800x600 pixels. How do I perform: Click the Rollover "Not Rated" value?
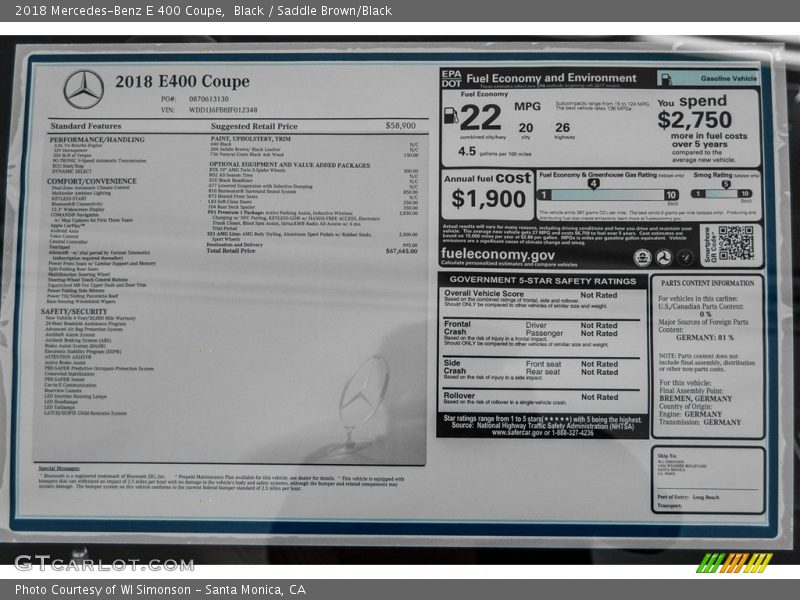pyautogui.click(x=599, y=397)
